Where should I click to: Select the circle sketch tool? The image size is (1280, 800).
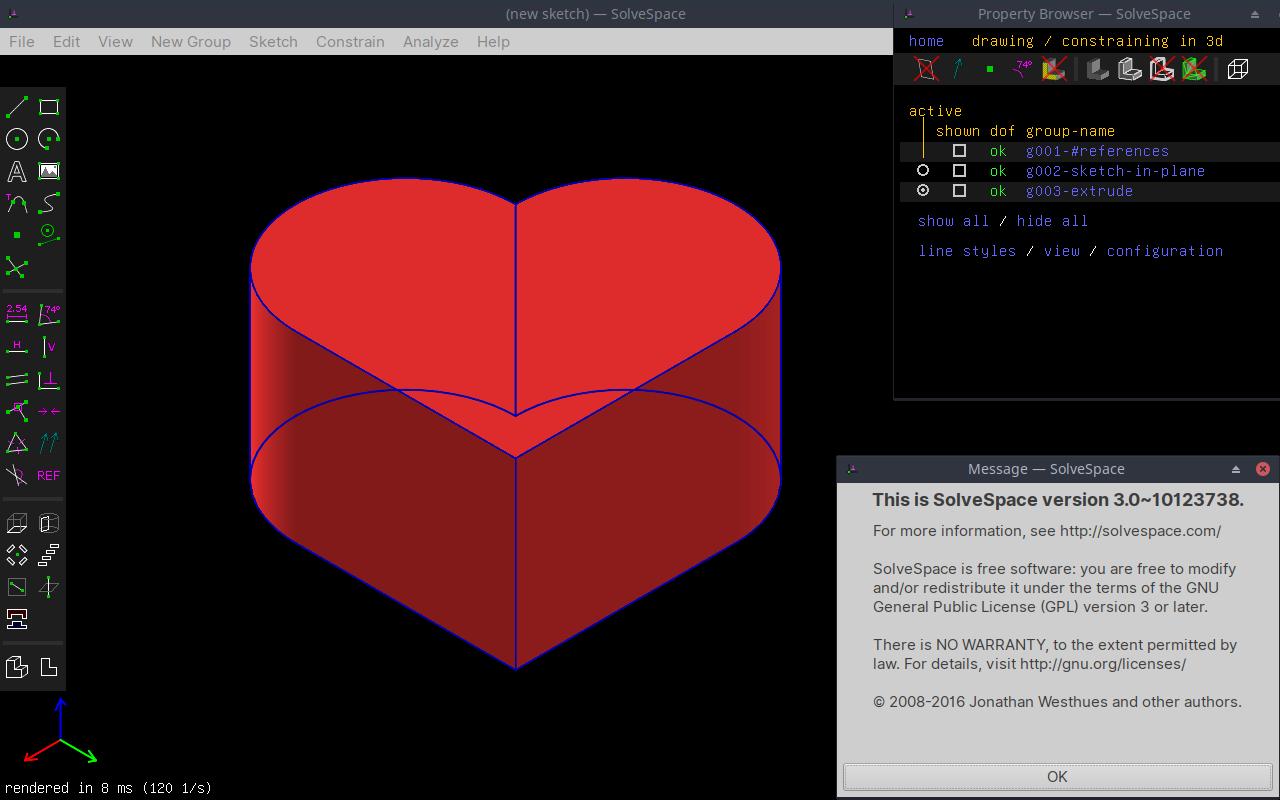click(17, 139)
